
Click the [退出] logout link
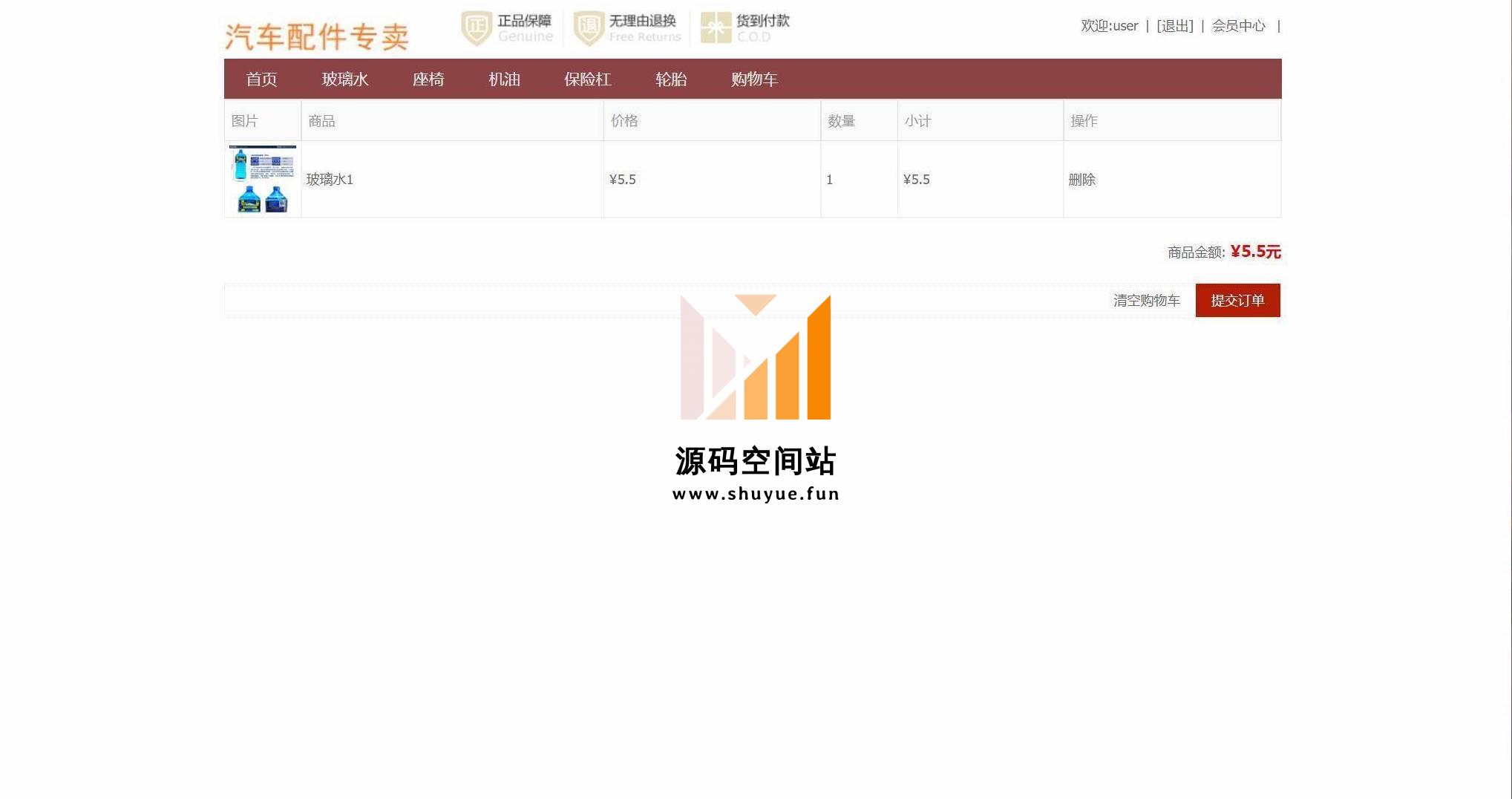point(1175,26)
